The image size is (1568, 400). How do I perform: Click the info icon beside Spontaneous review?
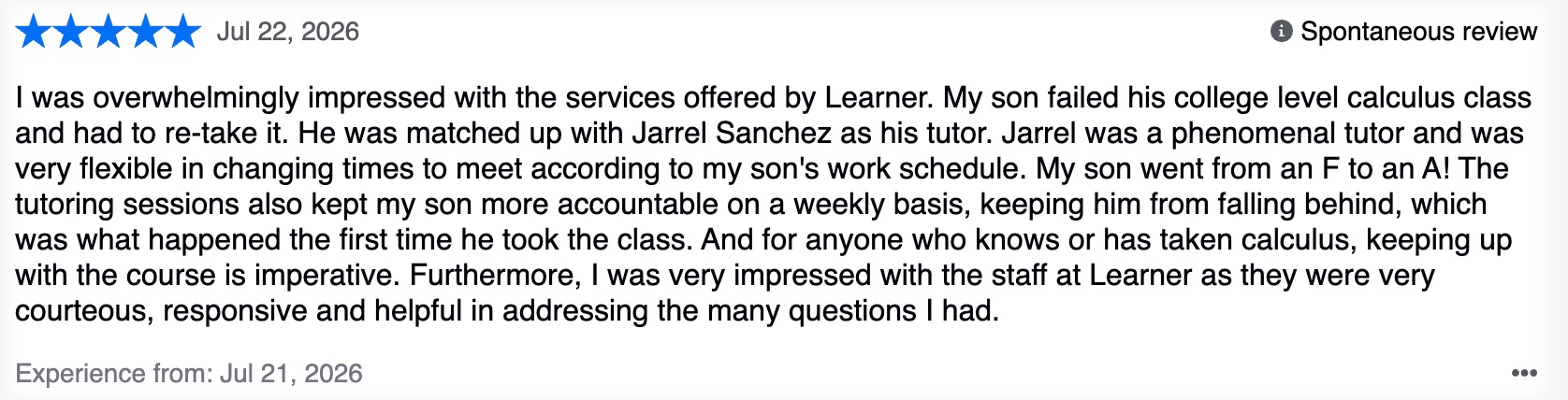click(1281, 32)
